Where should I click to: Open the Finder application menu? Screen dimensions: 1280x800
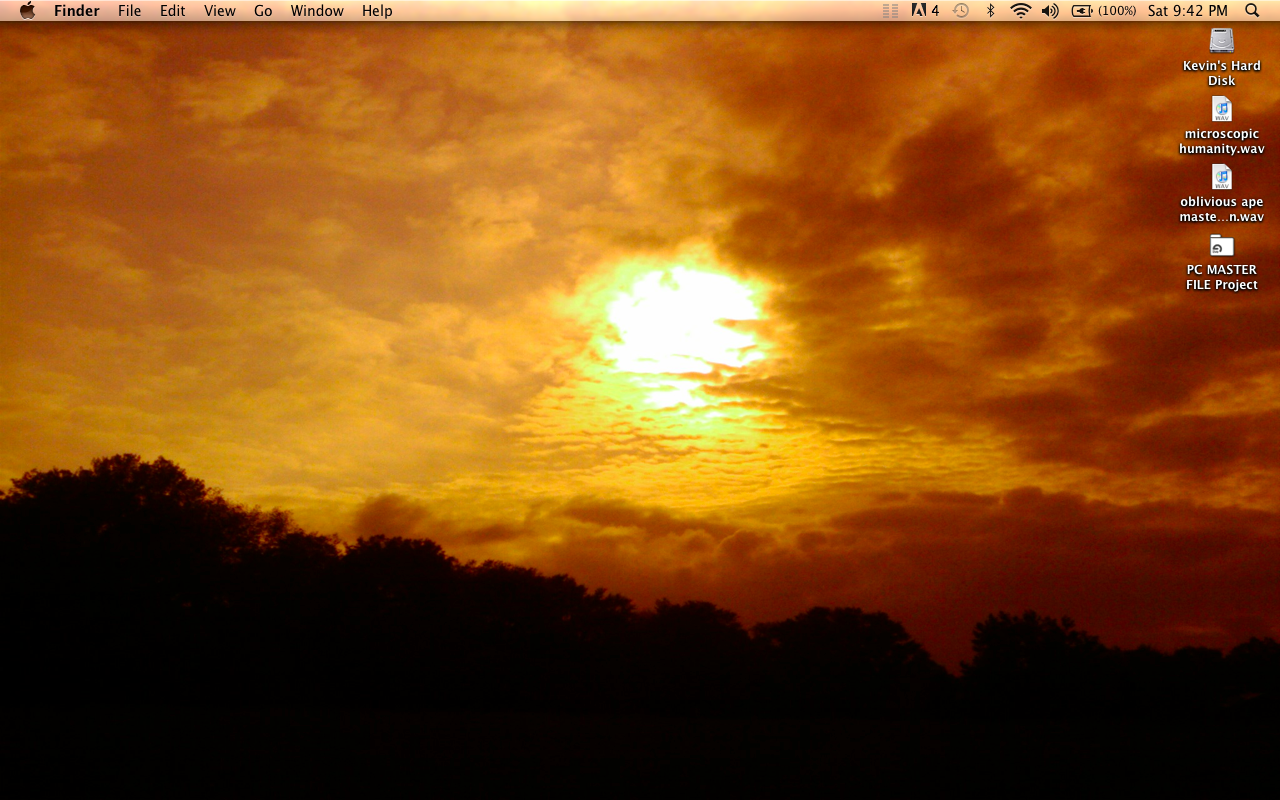point(76,11)
